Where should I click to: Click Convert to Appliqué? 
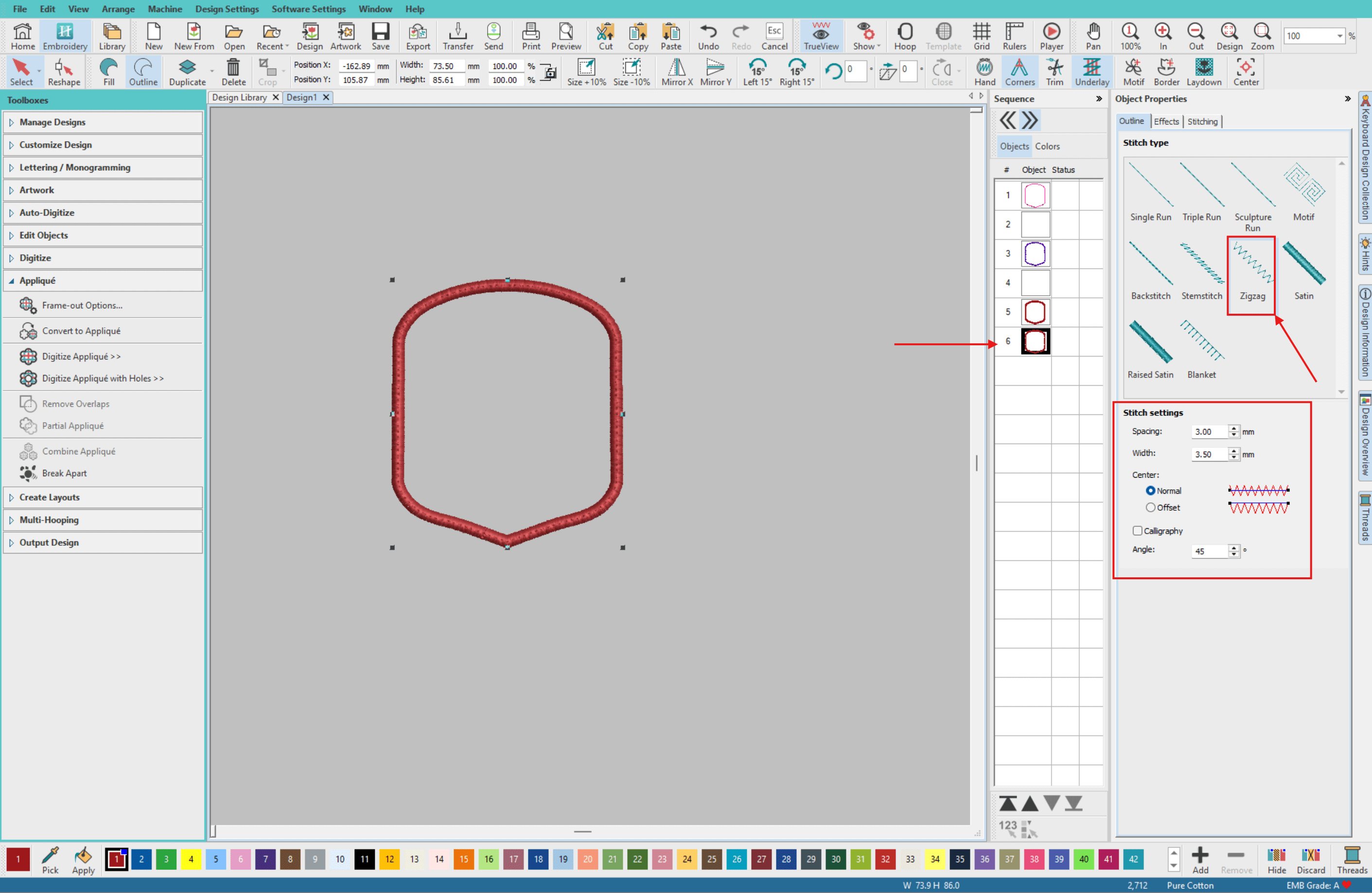(81, 331)
